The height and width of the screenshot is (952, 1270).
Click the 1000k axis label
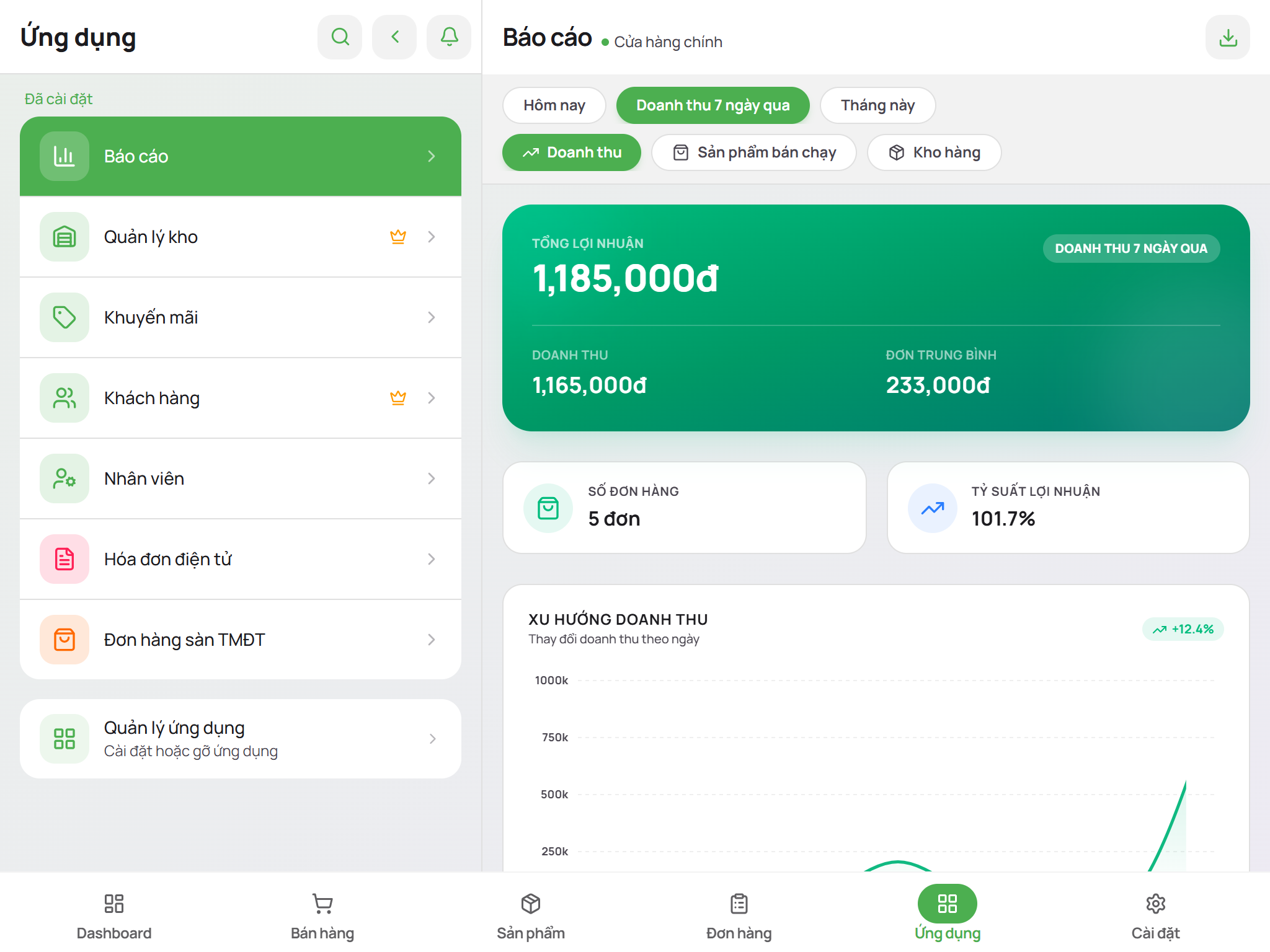click(x=551, y=681)
